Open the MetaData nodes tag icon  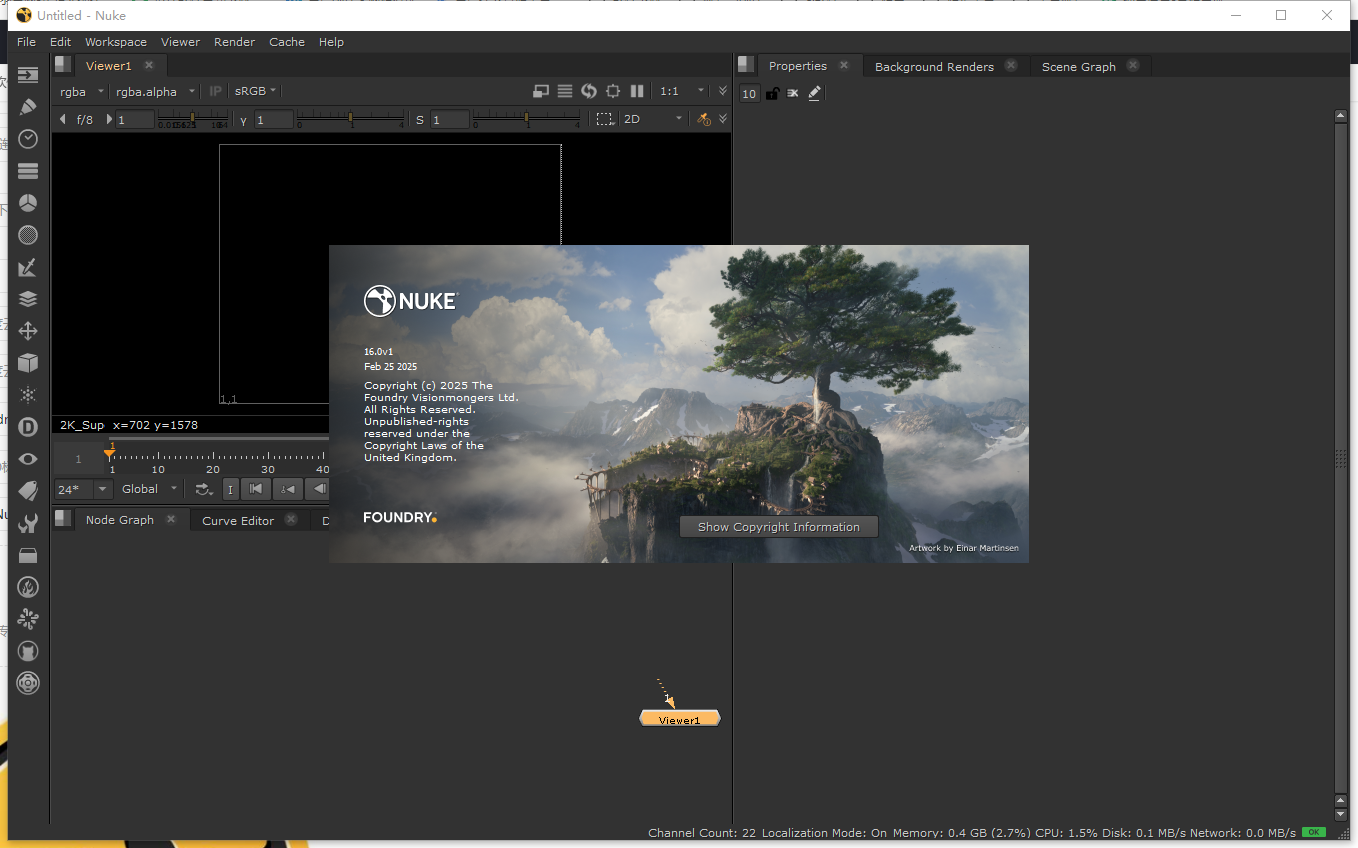point(28,491)
